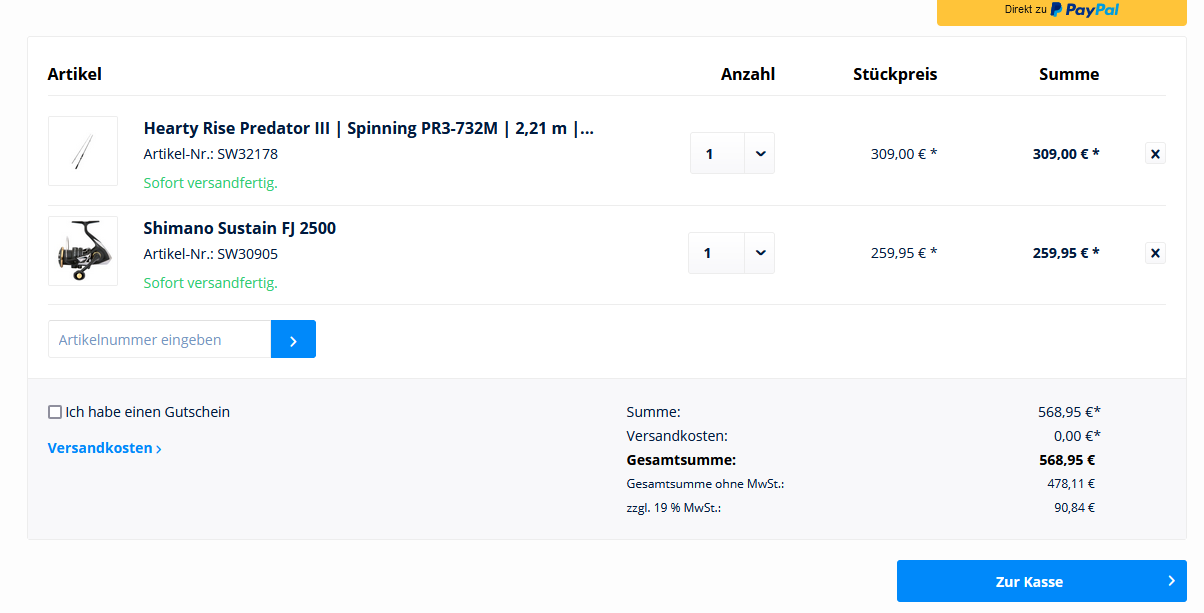
Task: Remove Shimano Sustain FJ 2500 from cart
Action: point(1155,253)
